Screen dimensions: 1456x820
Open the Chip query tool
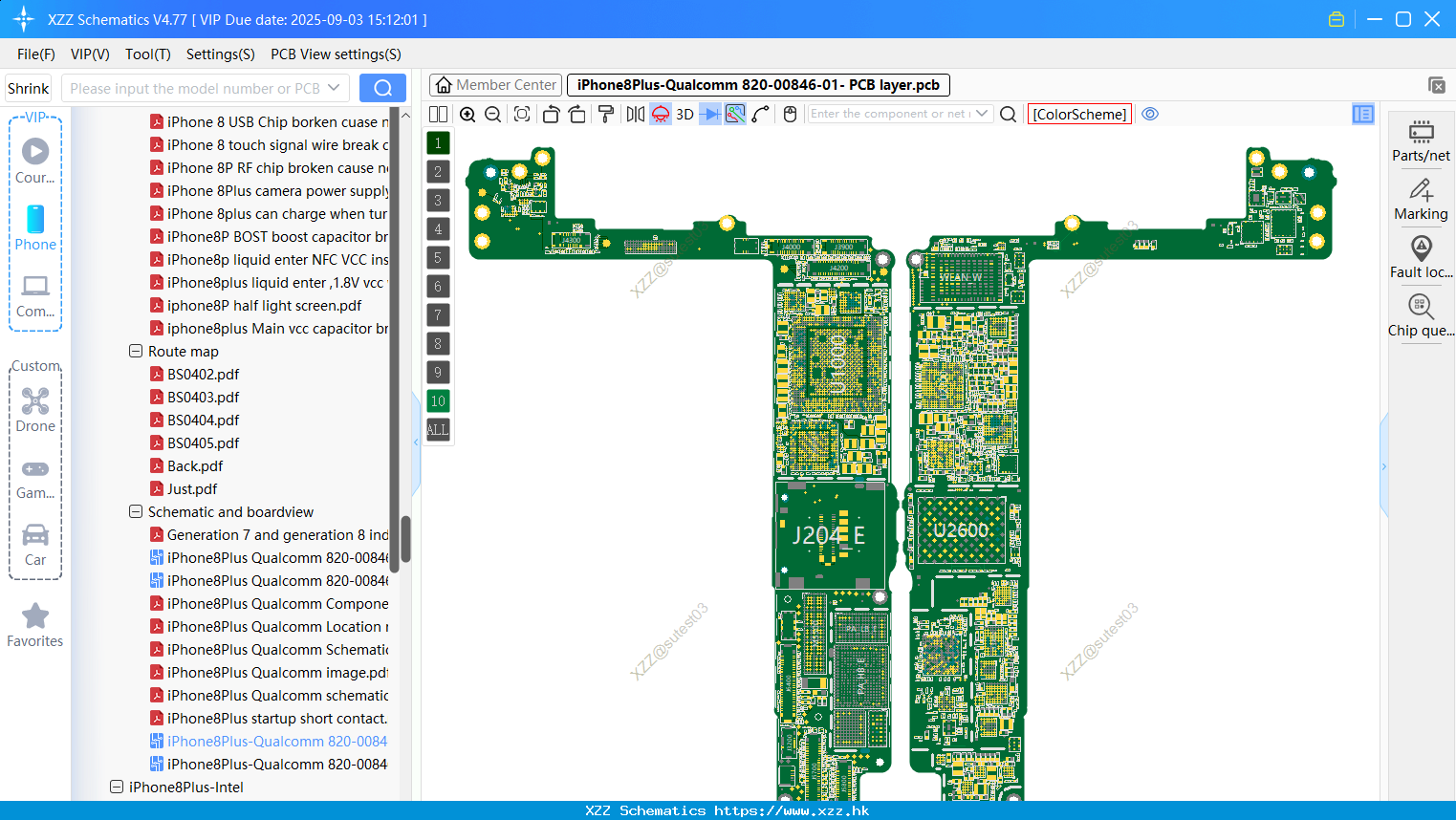pyautogui.click(x=1421, y=316)
